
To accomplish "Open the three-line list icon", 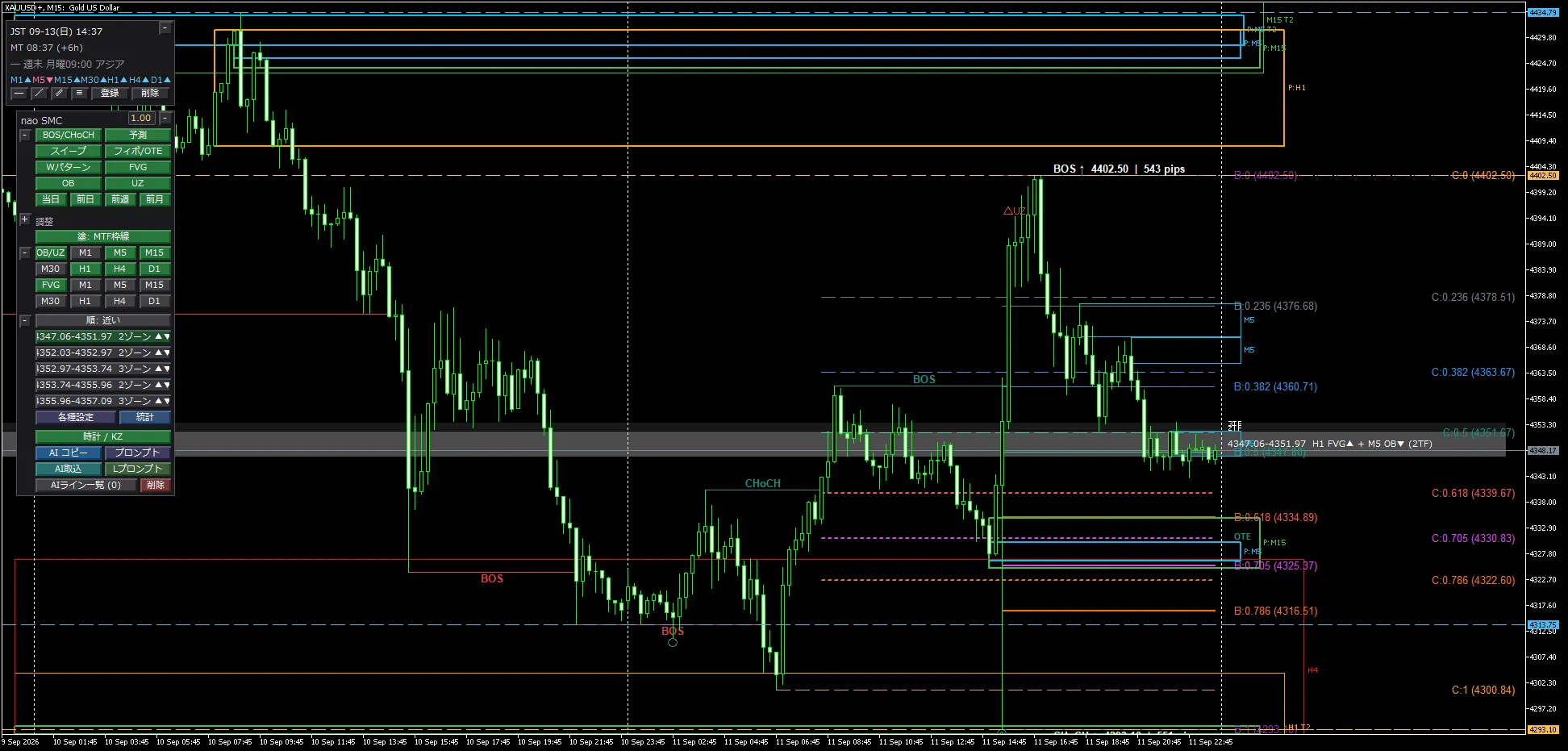I will click(x=79, y=94).
